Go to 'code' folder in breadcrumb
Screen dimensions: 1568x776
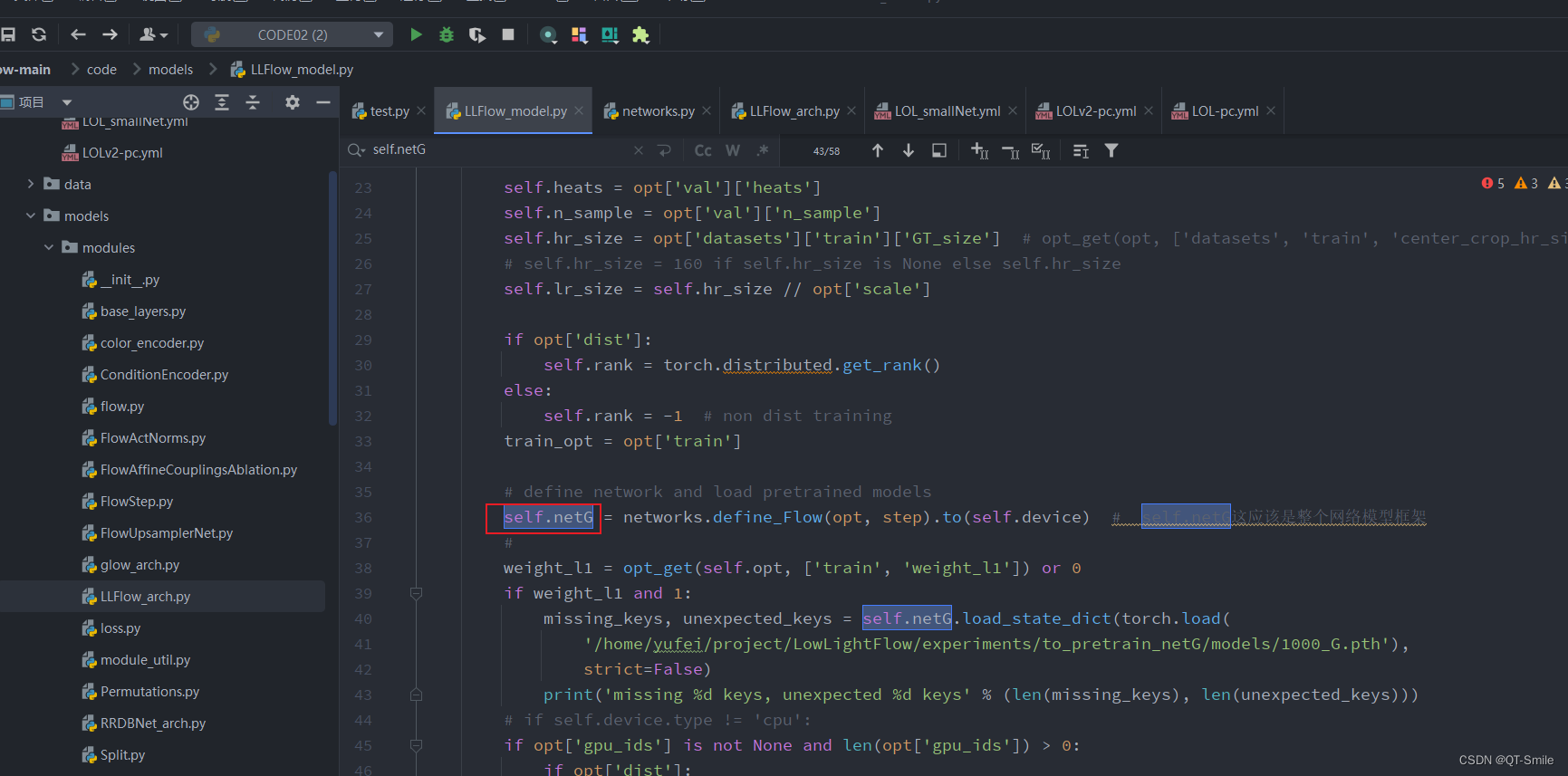101,69
